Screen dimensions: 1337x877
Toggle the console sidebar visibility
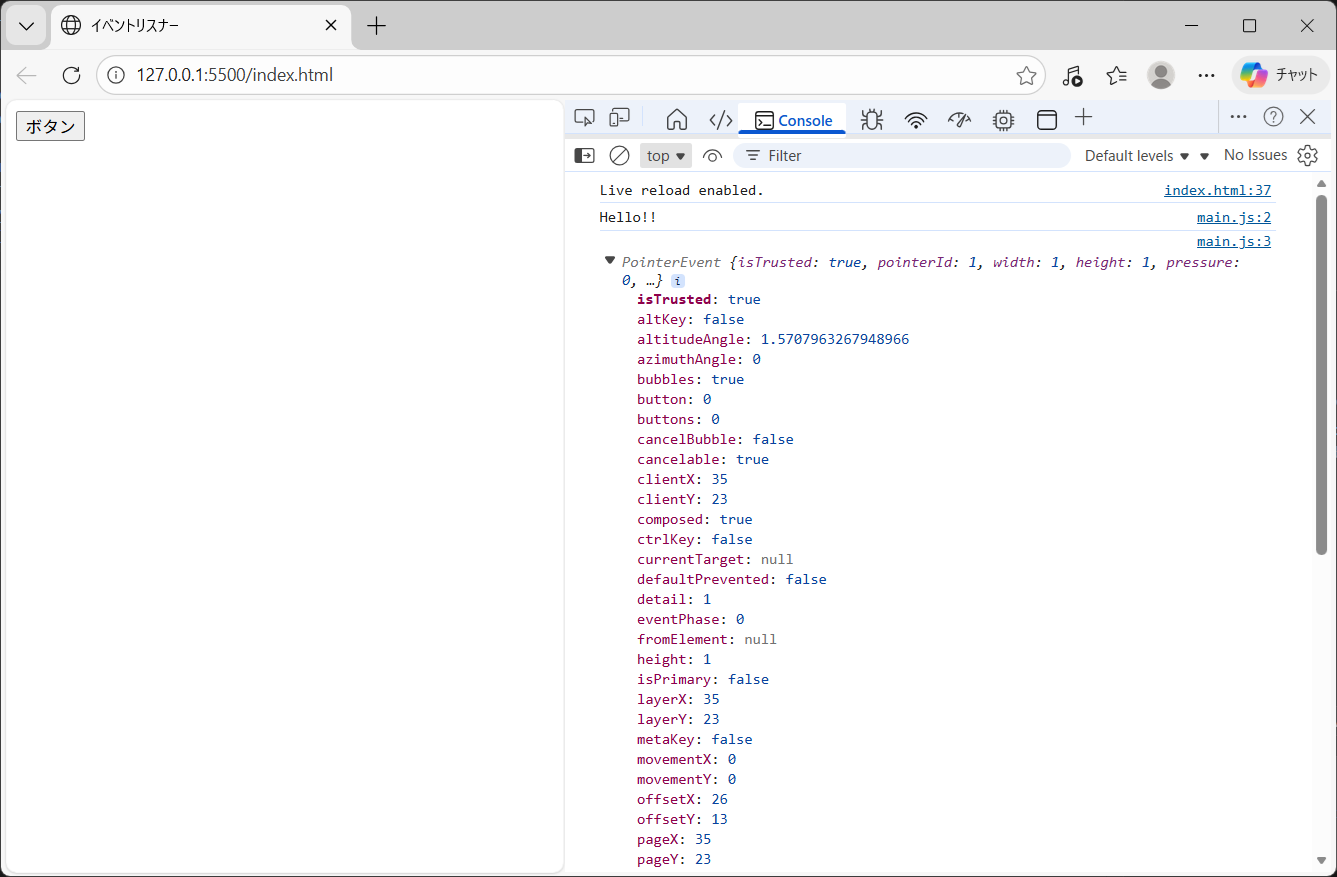(584, 155)
